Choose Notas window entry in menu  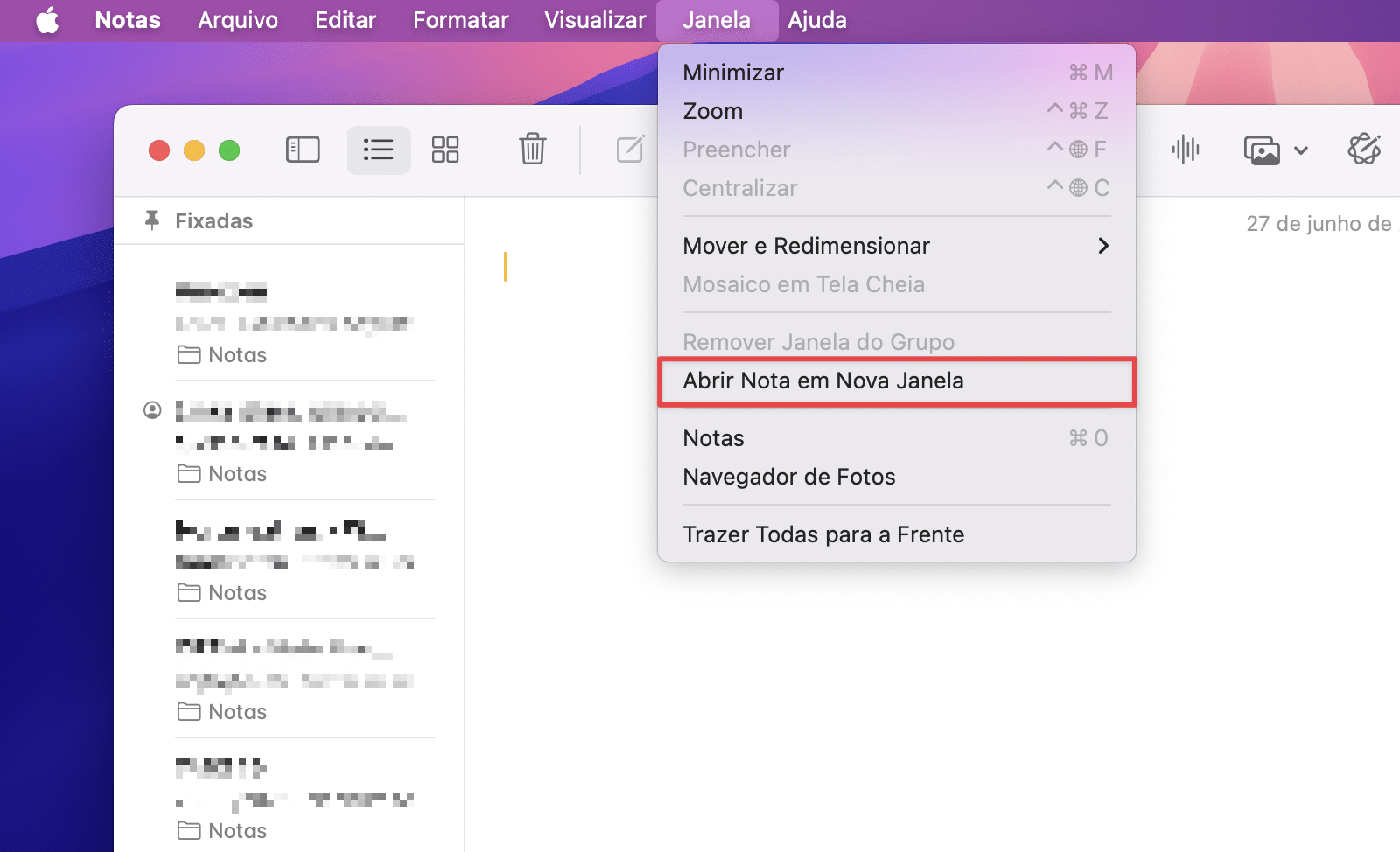897,438
